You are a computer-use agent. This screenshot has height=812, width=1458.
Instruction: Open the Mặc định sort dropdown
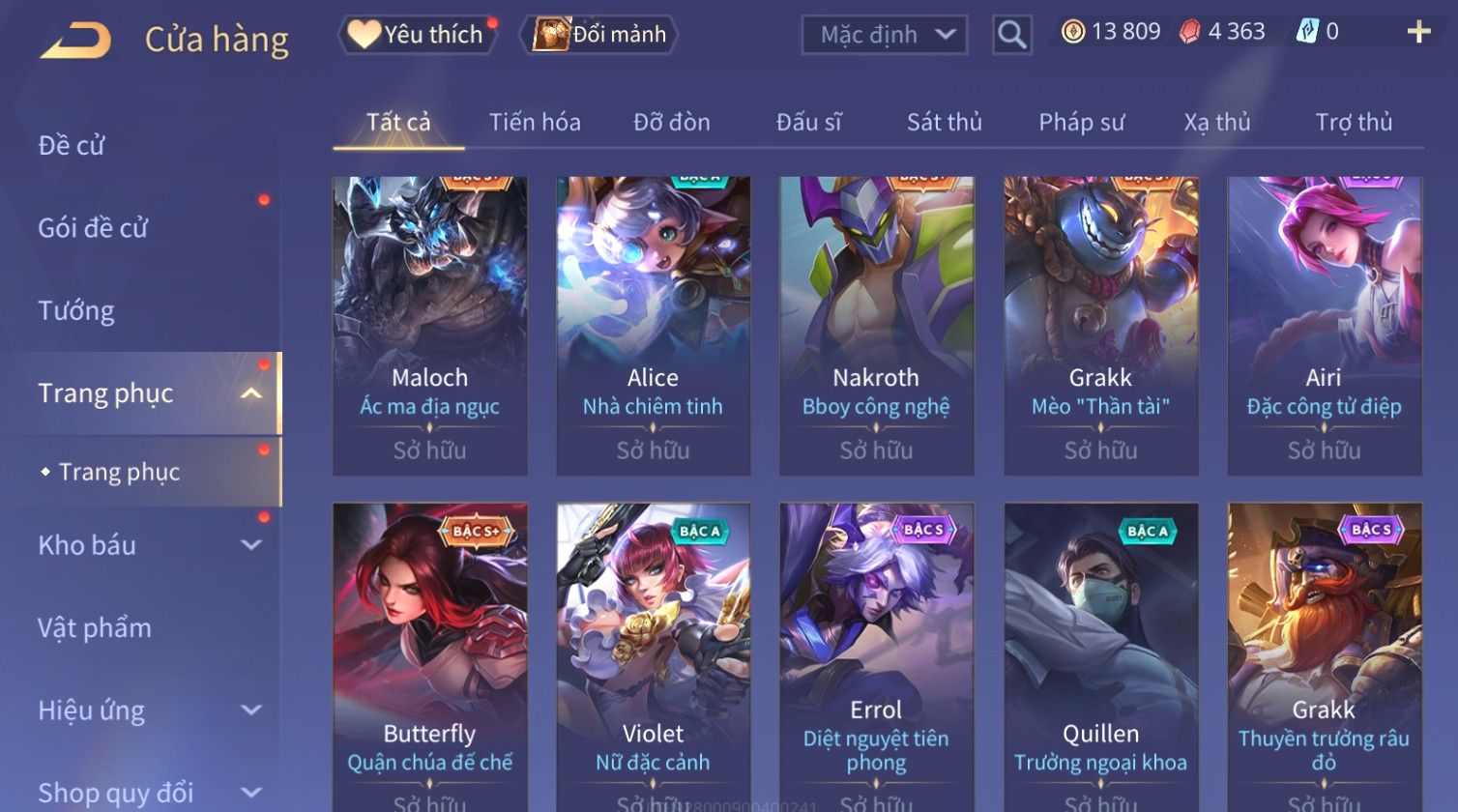(x=885, y=35)
